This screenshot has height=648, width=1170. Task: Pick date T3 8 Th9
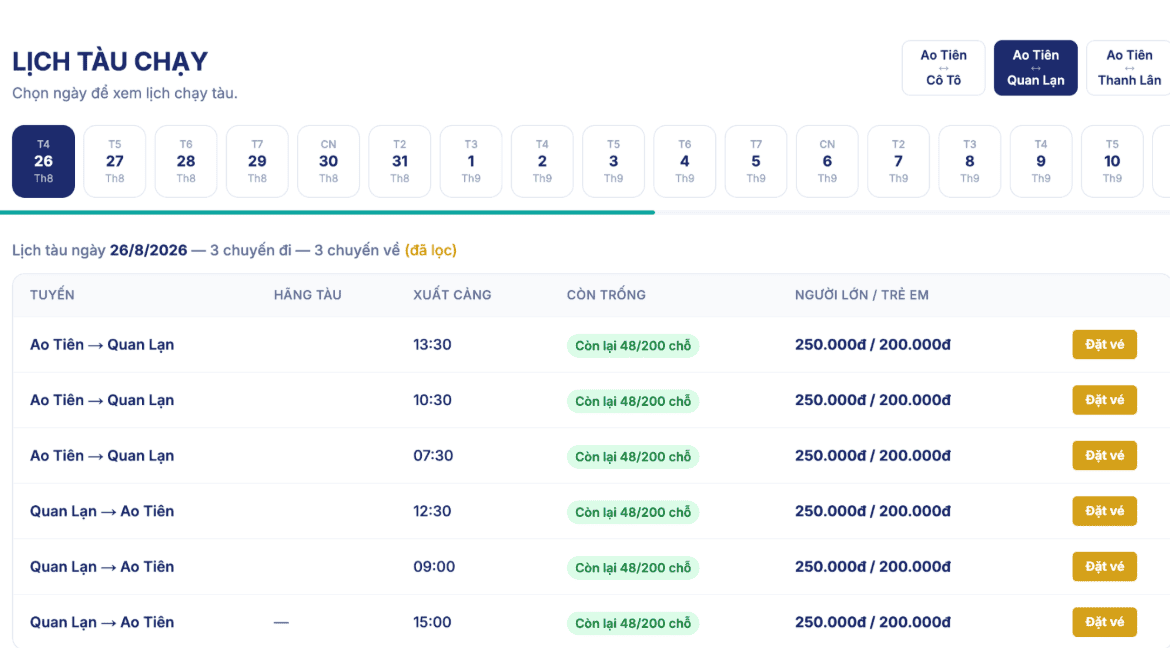pos(970,161)
